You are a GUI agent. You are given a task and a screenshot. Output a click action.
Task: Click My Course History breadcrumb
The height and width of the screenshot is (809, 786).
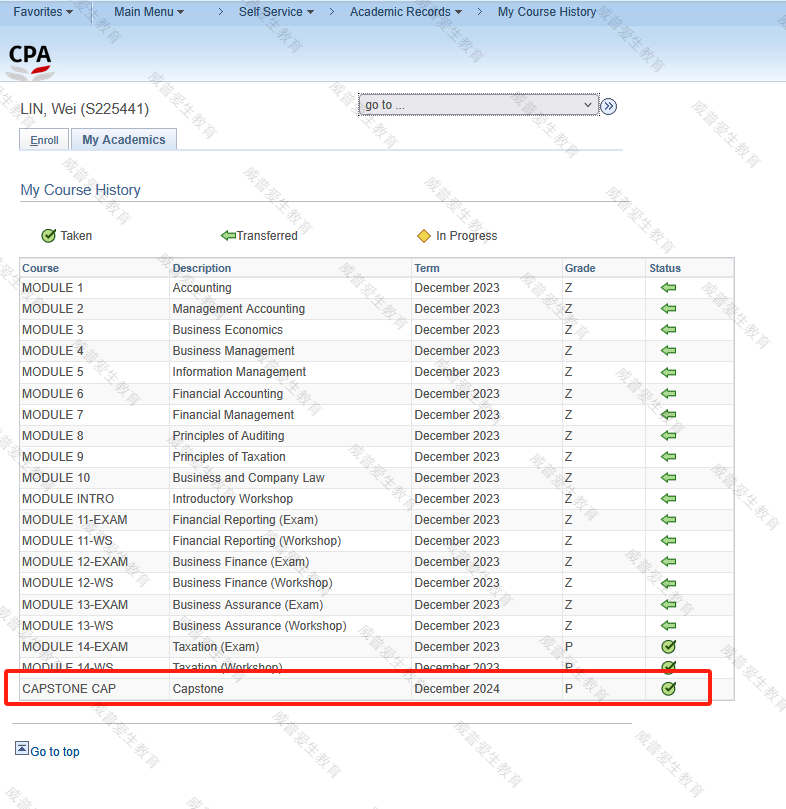pos(547,11)
